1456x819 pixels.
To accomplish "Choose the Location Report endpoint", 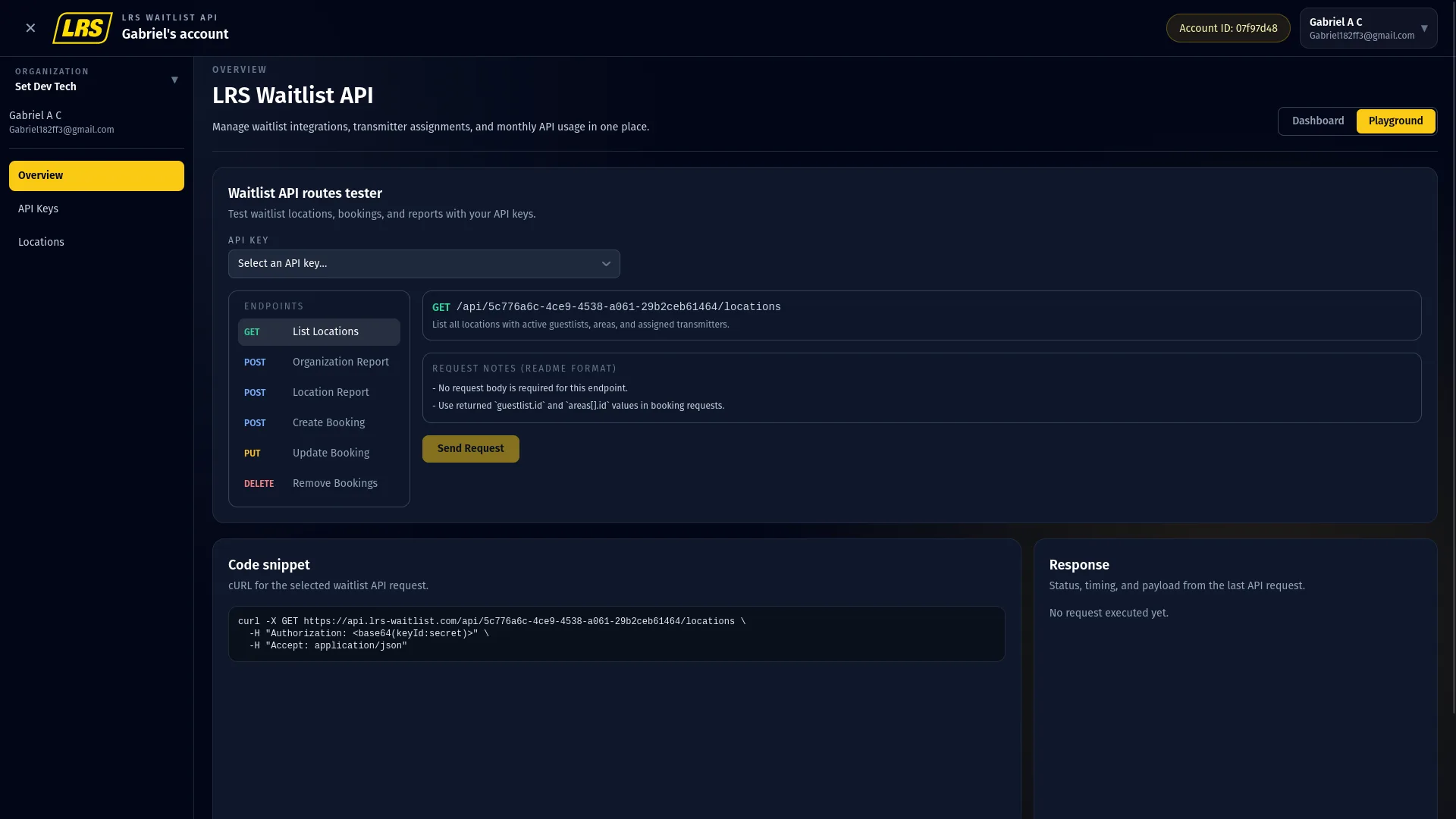I will (x=318, y=393).
